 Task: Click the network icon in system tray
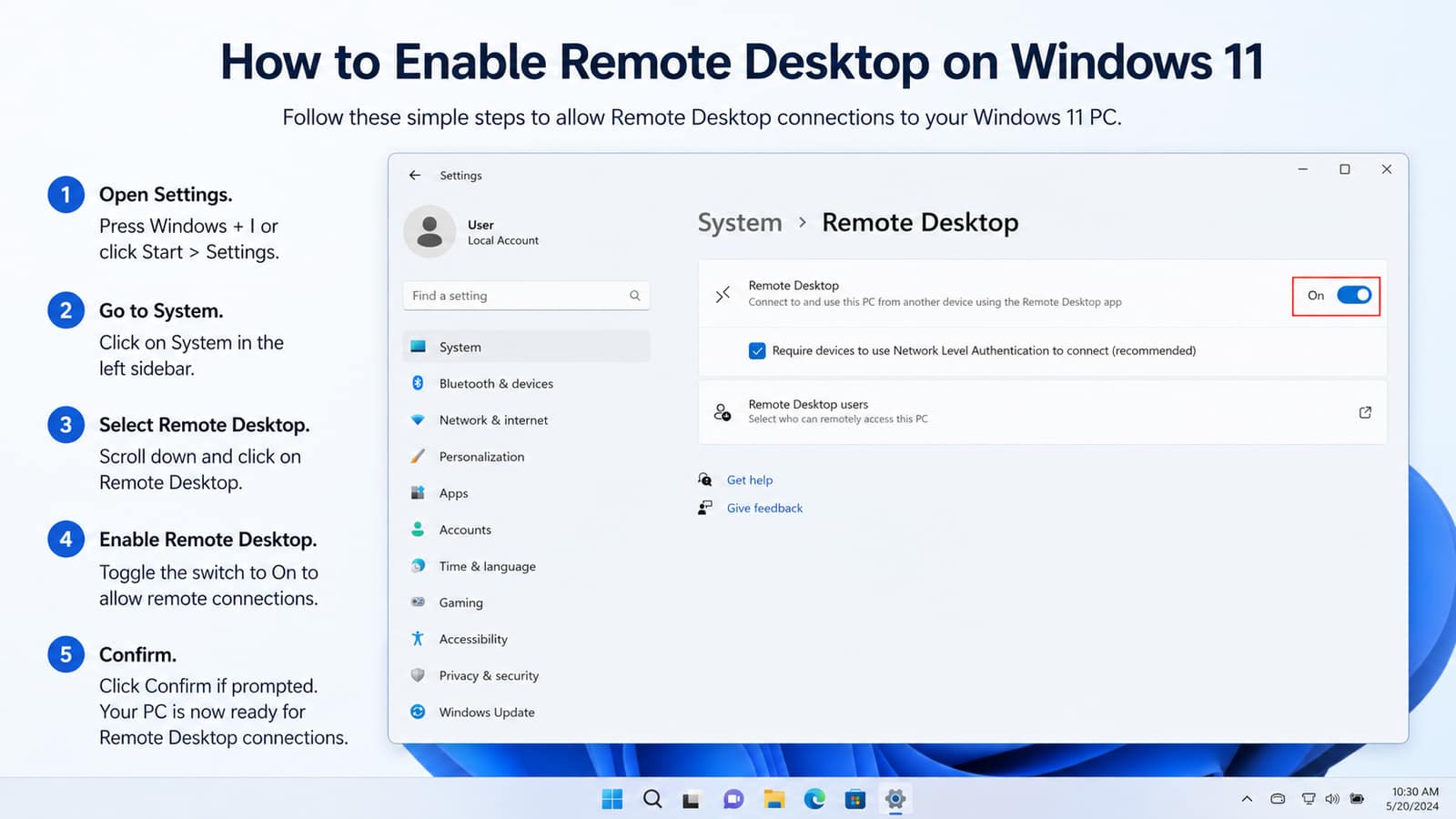[x=1308, y=799]
